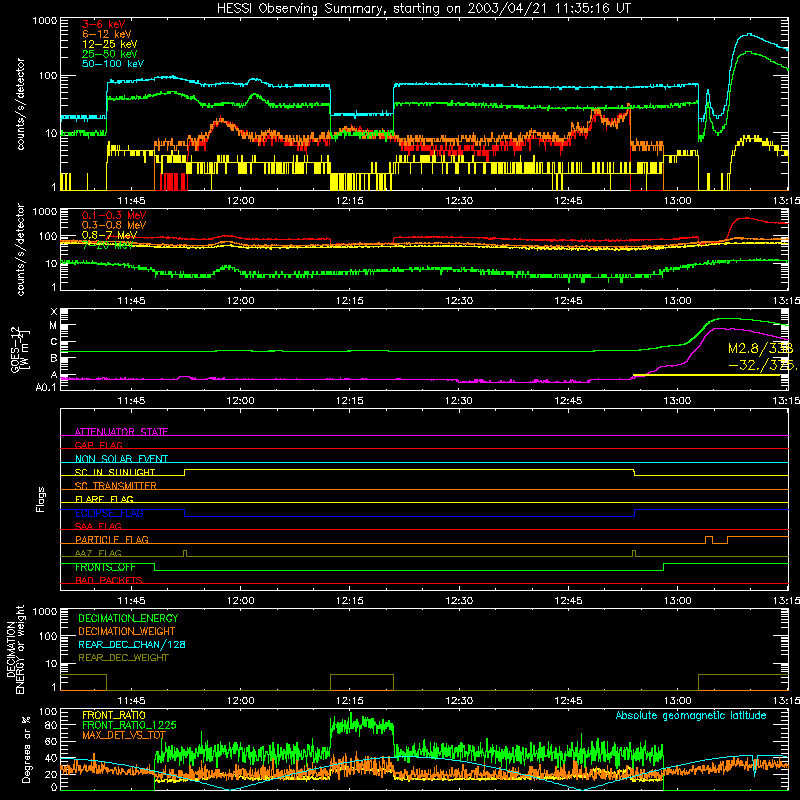The width and height of the screenshot is (800, 800).
Task: Click the 0.1-0.3 MeV legend label
Action: click(114, 215)
